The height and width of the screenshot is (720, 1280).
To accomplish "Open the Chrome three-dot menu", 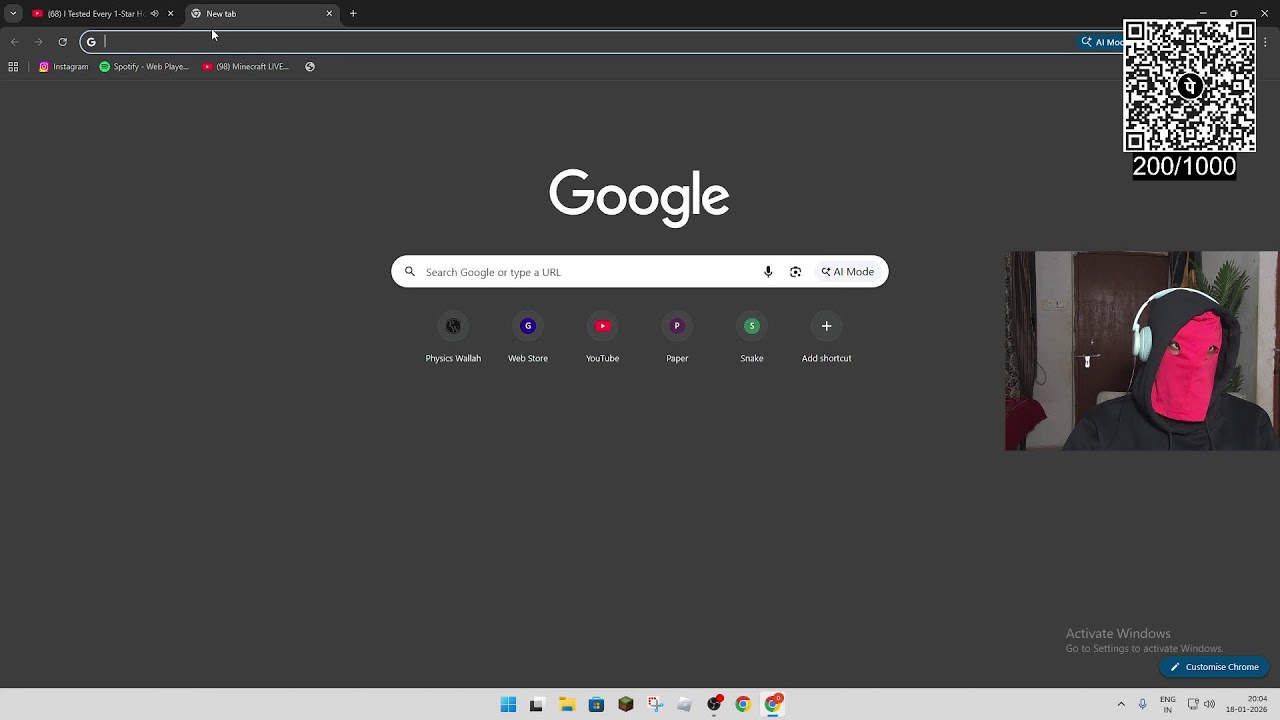I will pos(1266,42).
